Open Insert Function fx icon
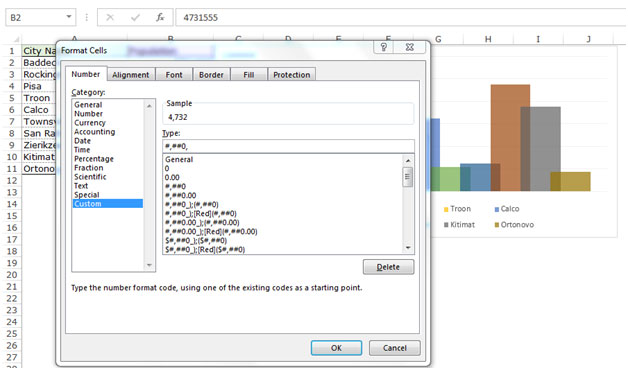 click(160, 17)
